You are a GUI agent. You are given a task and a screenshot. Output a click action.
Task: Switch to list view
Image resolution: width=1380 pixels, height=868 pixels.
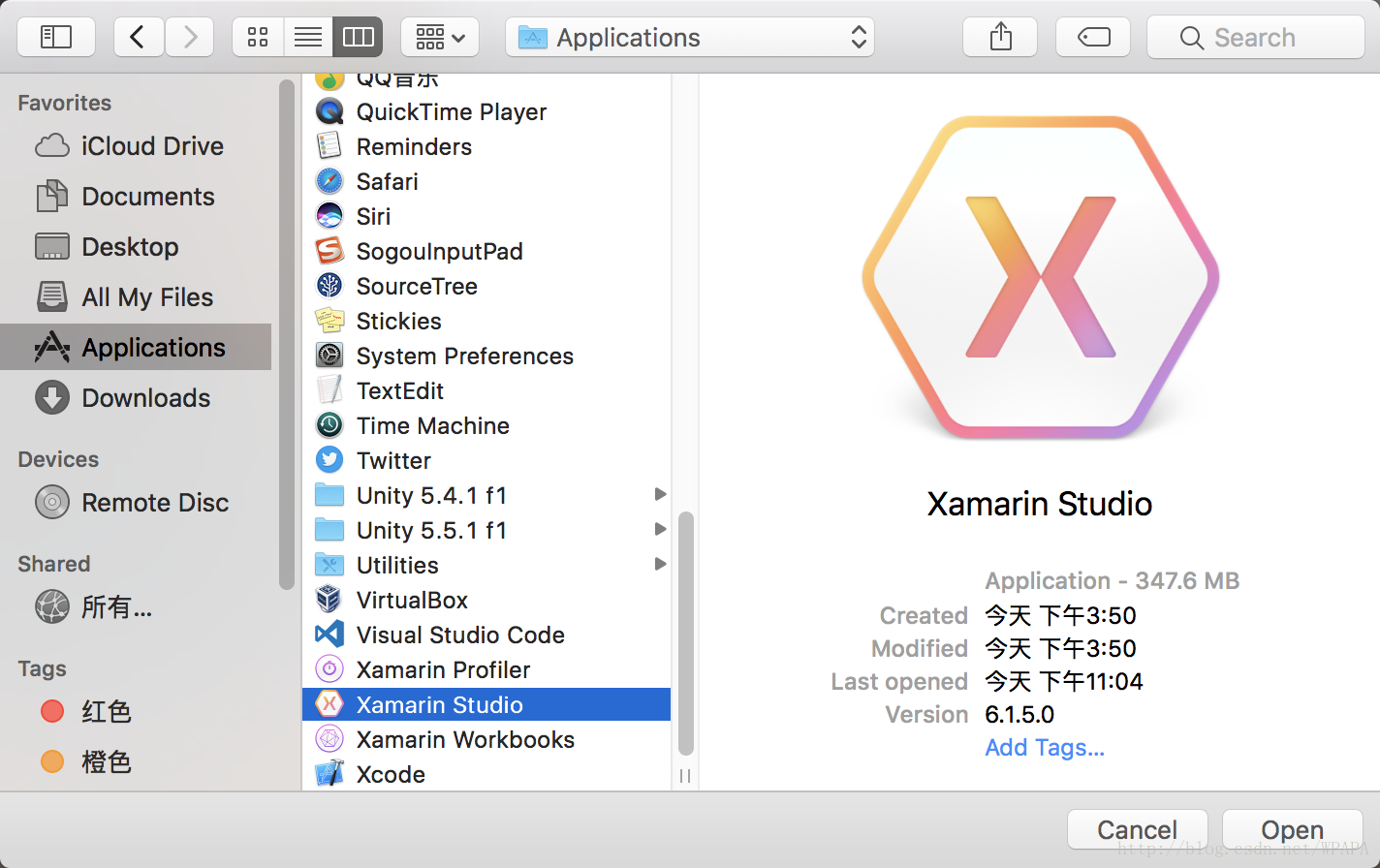pyautogui.click(x=308, y=38)
